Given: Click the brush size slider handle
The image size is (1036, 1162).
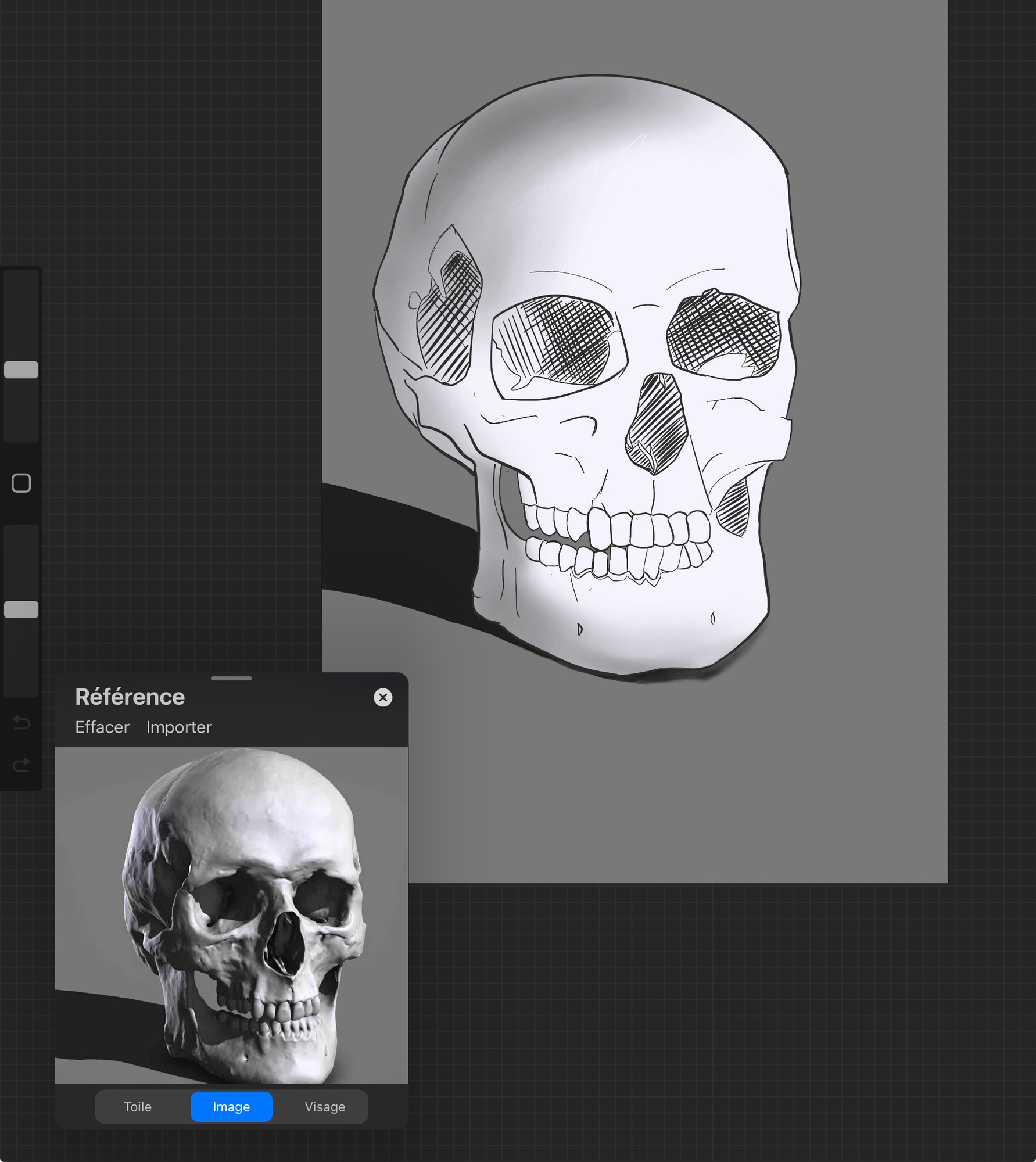Looking at the screenshot, I should coord(21,370).
